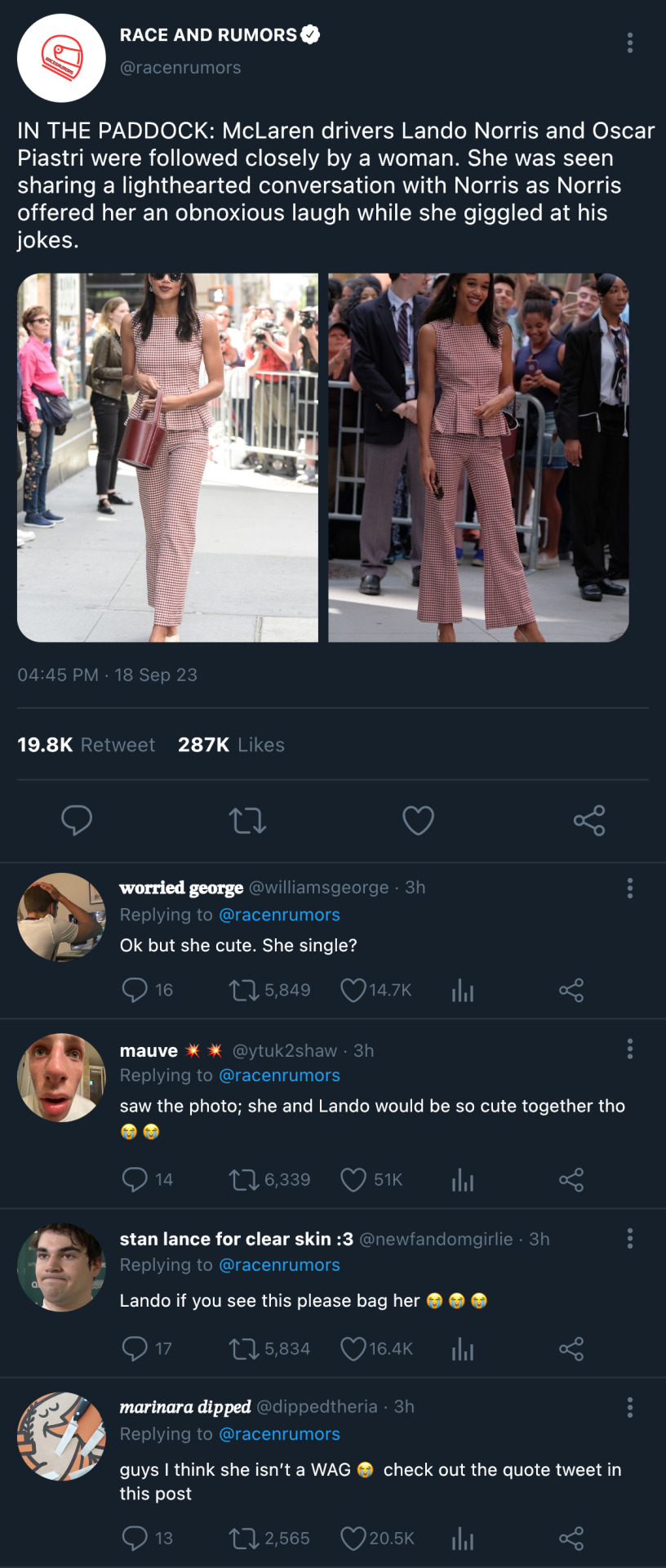Viewport: 666px width, 1568px height.
Task: View the 19.8K Retweet list
Action: (87, 745)
